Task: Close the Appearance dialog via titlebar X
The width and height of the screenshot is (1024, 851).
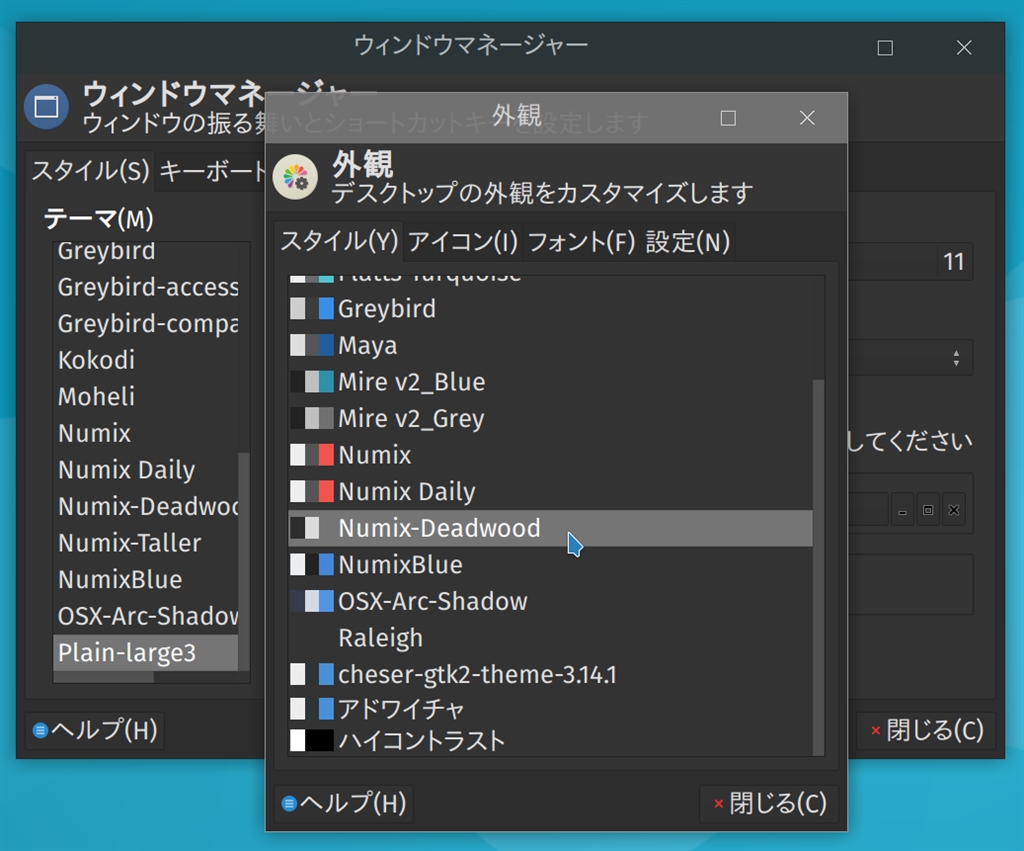Action: [x=807, y=118]
